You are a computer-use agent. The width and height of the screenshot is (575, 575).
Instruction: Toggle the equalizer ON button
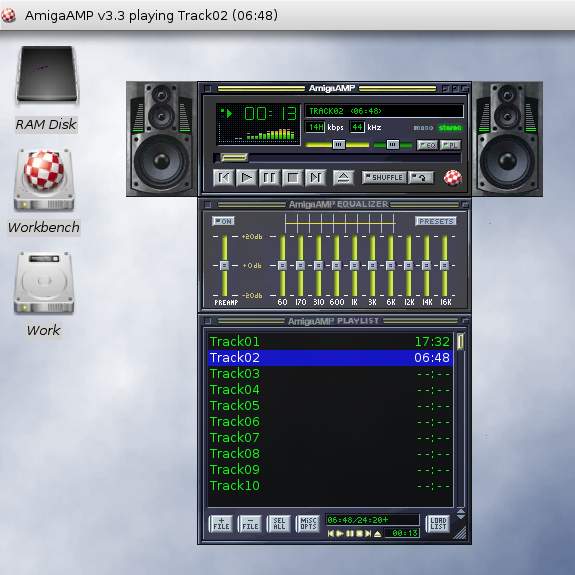223,221
